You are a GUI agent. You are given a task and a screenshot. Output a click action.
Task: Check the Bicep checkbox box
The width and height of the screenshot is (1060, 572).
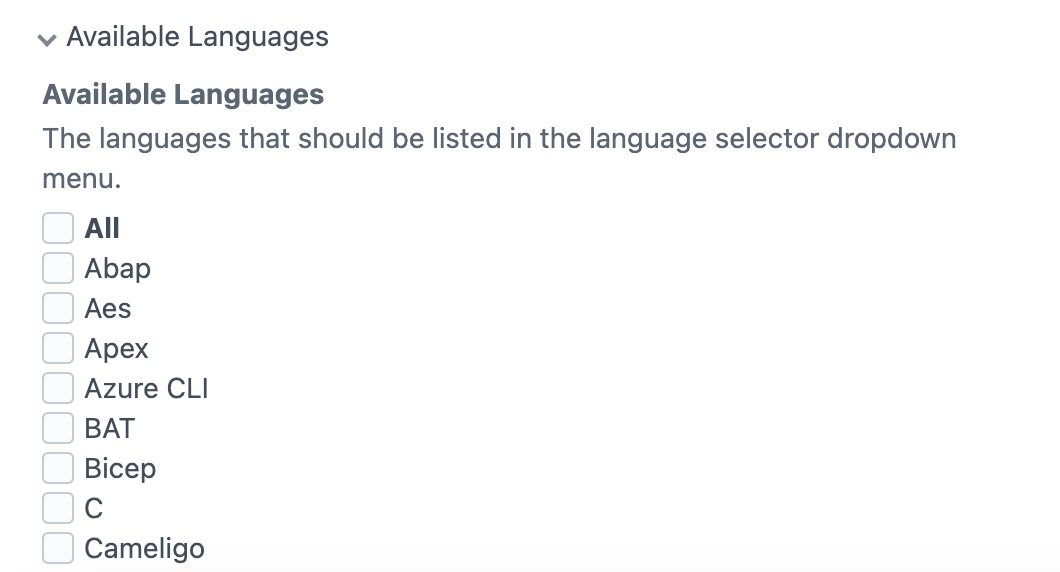tap(58, 468)
